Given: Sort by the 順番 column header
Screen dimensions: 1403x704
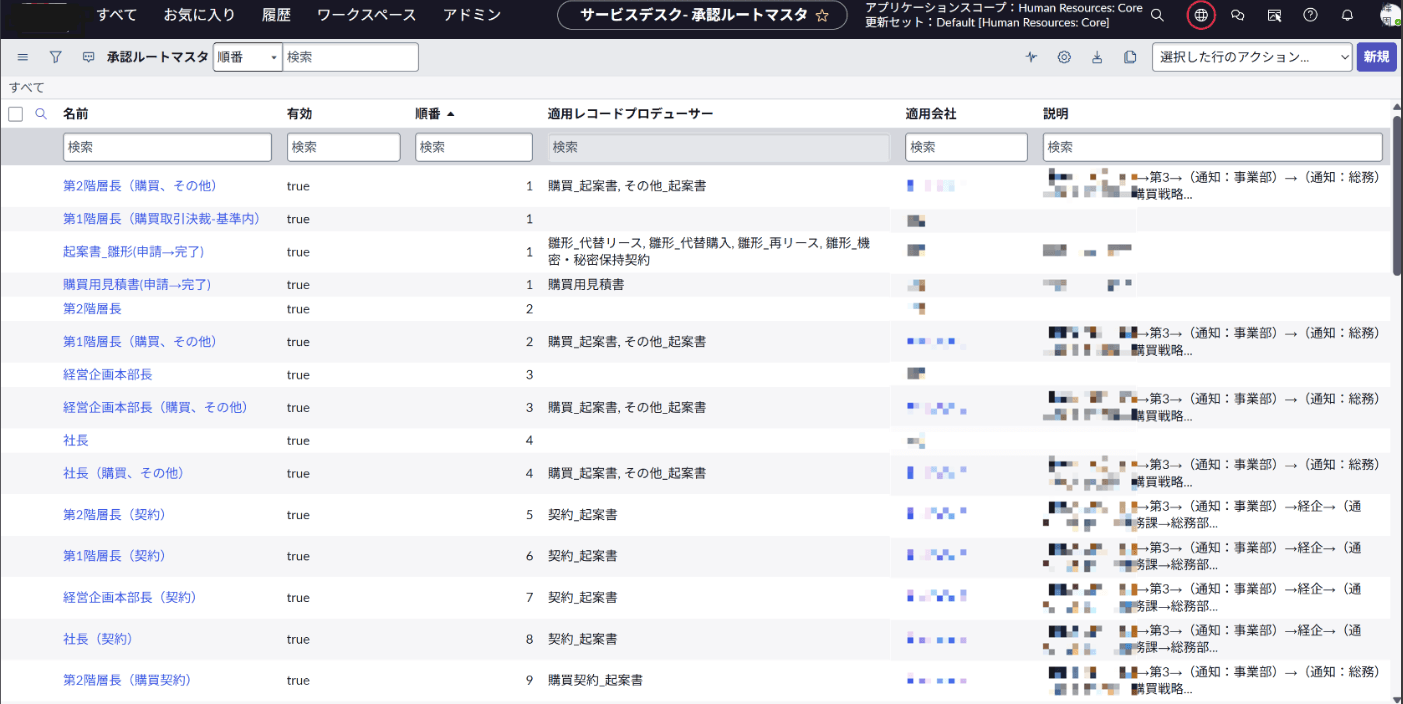Looking at the screenshot, I should (x=428, y=114).
